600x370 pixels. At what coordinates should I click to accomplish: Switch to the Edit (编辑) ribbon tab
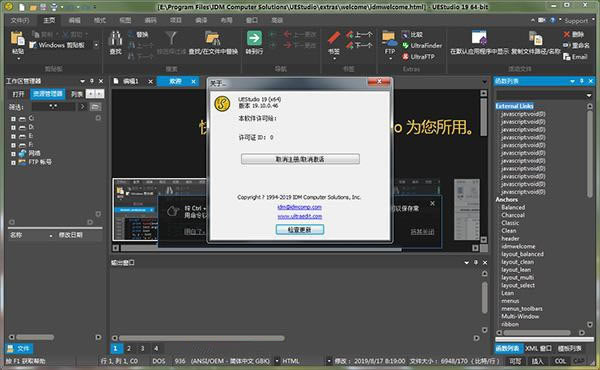tap(75, 20)
